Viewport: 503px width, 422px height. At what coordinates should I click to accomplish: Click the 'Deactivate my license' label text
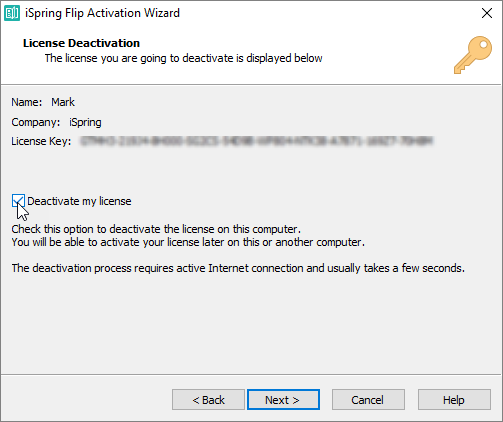pos(79,201)
